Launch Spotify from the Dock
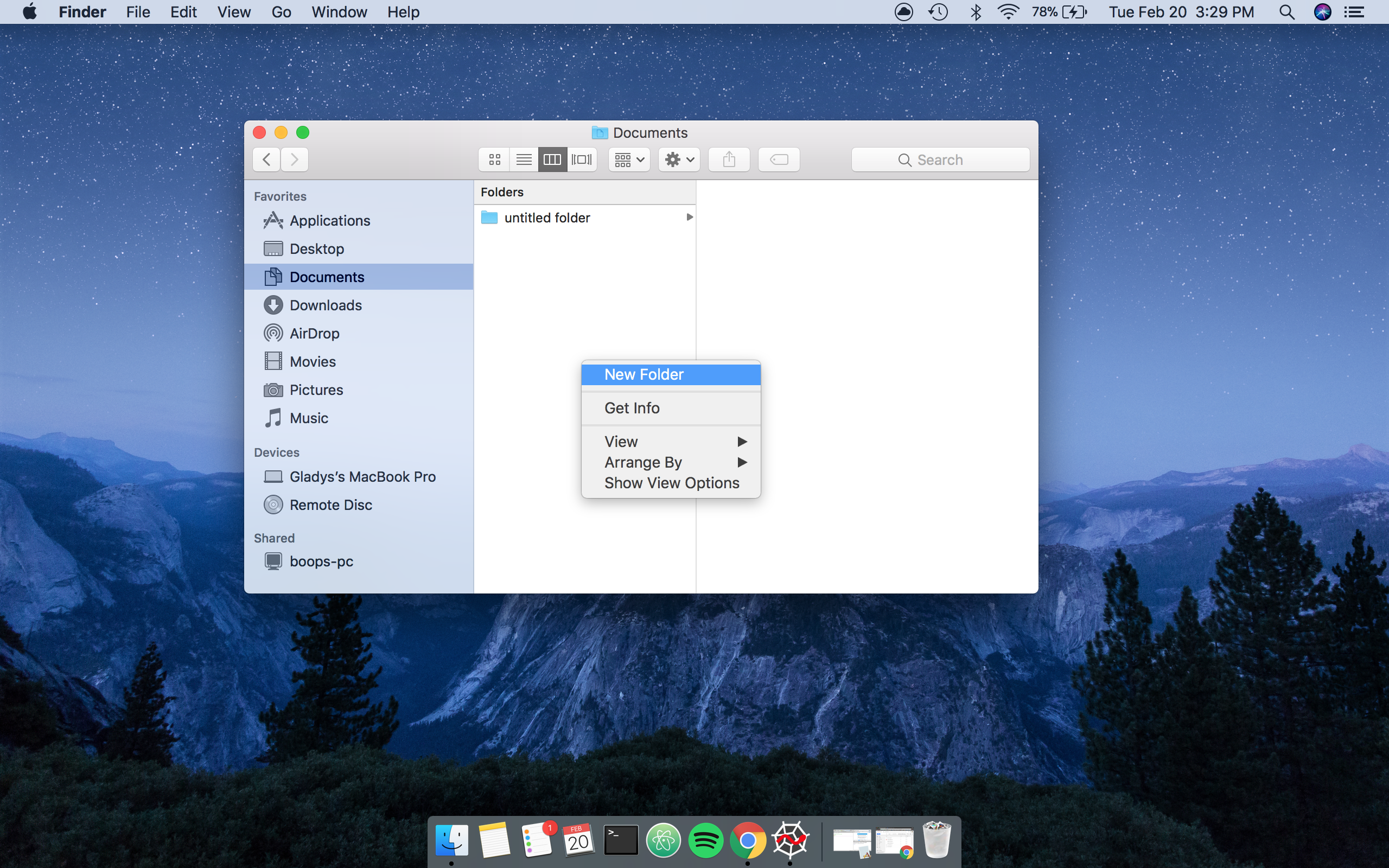Screen dimensions: 1389x868 (705, 841)
